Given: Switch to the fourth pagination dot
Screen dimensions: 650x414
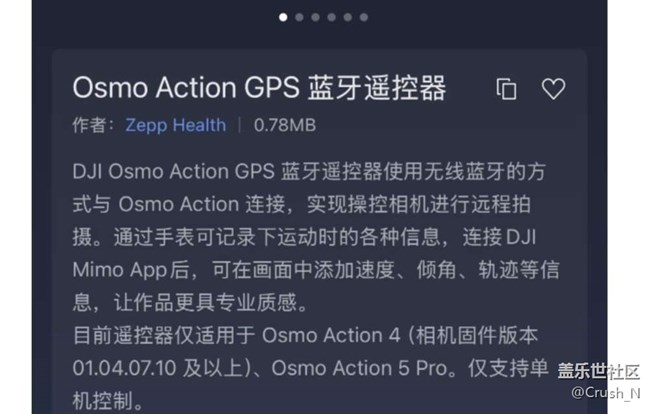Looking at the screenshot, I should click(x=332, y=17).
